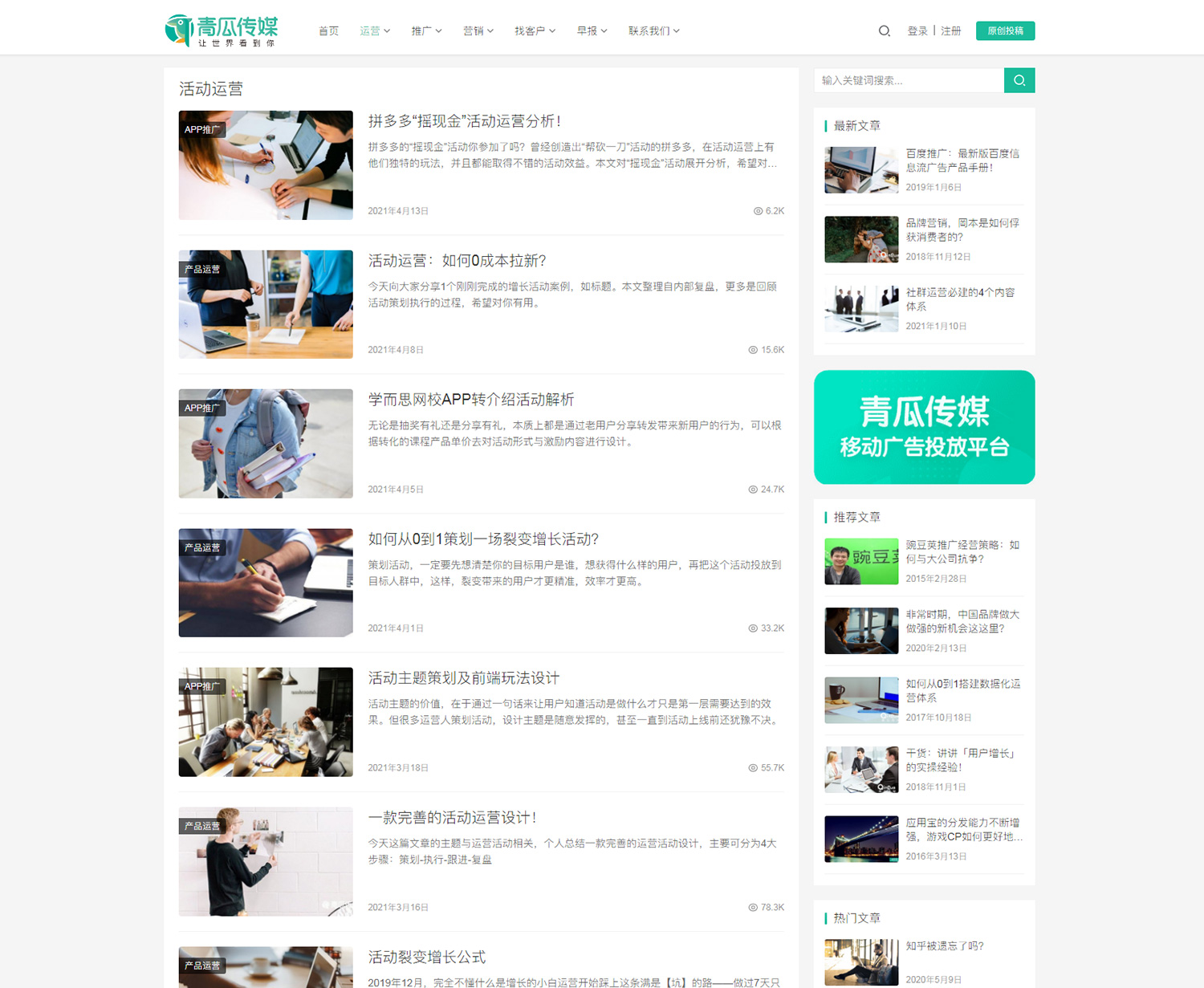The width and height of the screenshot is (1204, 988).
Task: Click the 登录 link
Action: (x=917, y=30)
